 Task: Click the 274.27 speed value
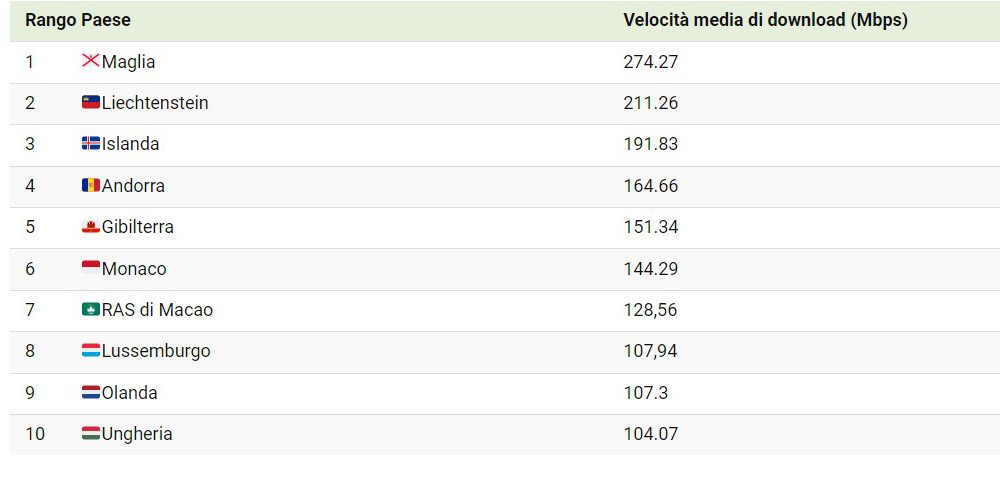[x=651, y=62]
